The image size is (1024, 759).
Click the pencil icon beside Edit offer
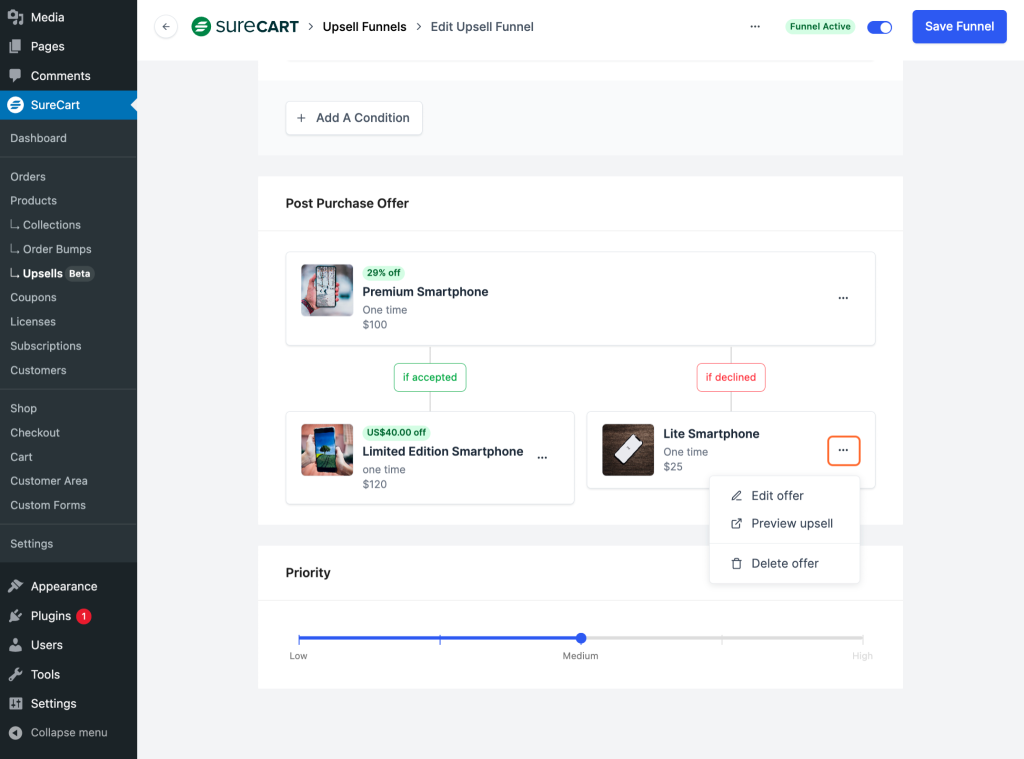[737, 496]
